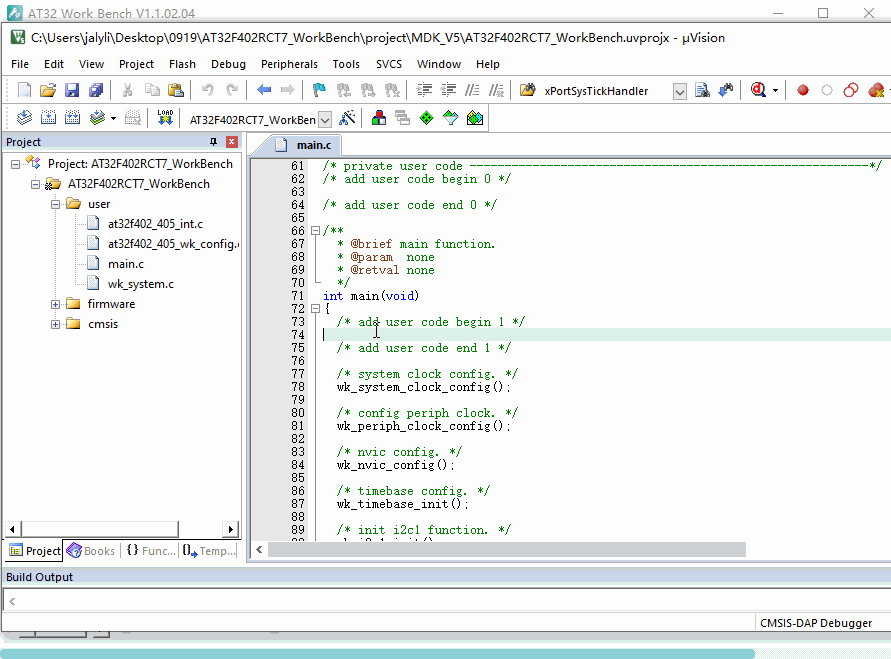Indent the selected text
The width and height of the screenshot is (891, 659).
424,90
